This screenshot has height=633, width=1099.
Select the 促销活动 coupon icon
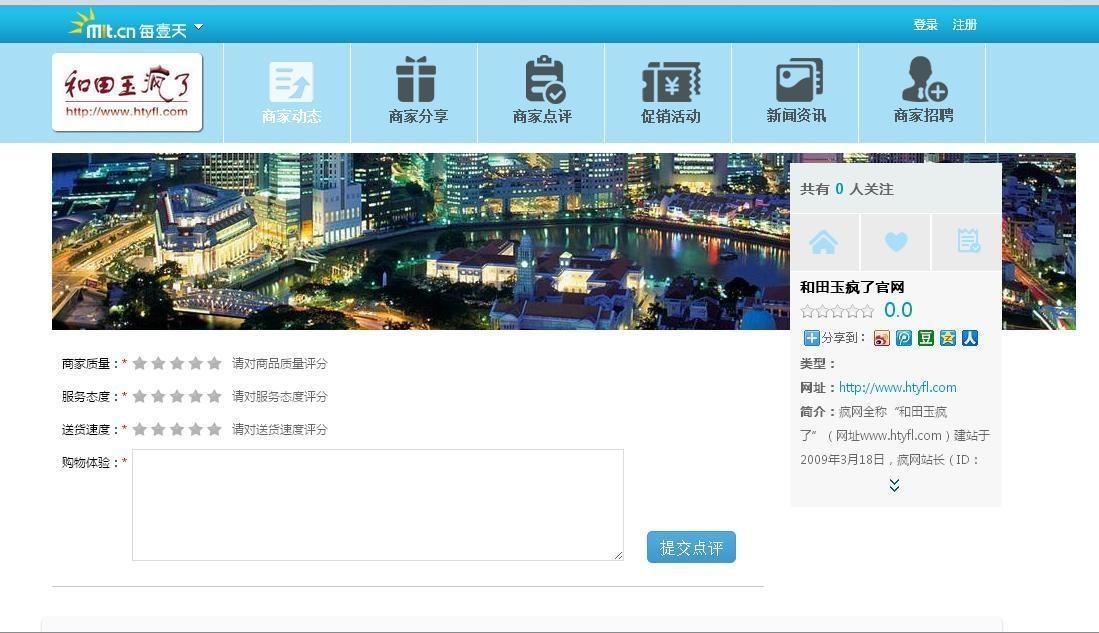[670, 82]
